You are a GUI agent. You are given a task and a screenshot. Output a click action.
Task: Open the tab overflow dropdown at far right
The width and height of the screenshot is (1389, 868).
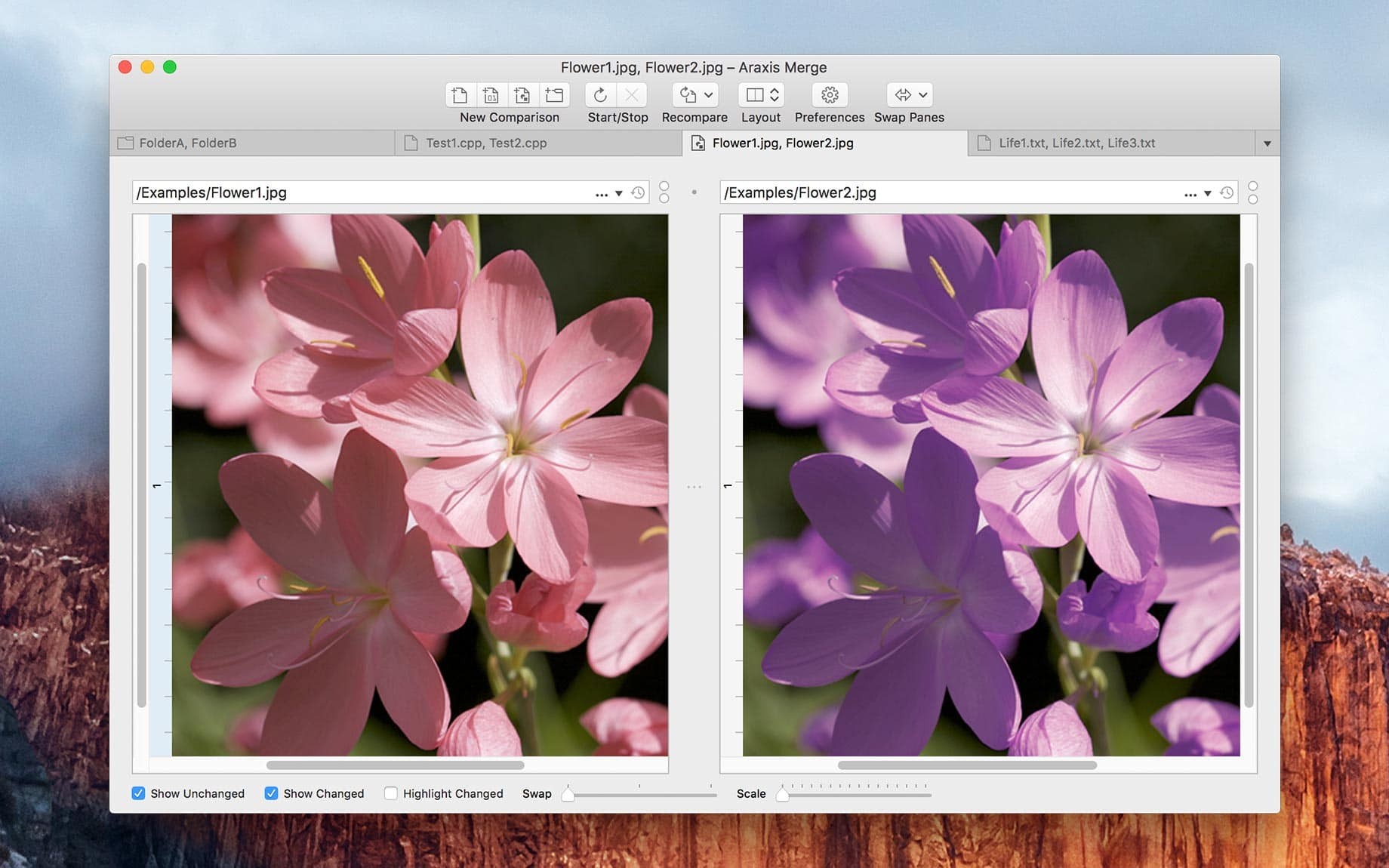pyautogui.click(x=1267, y=143)
